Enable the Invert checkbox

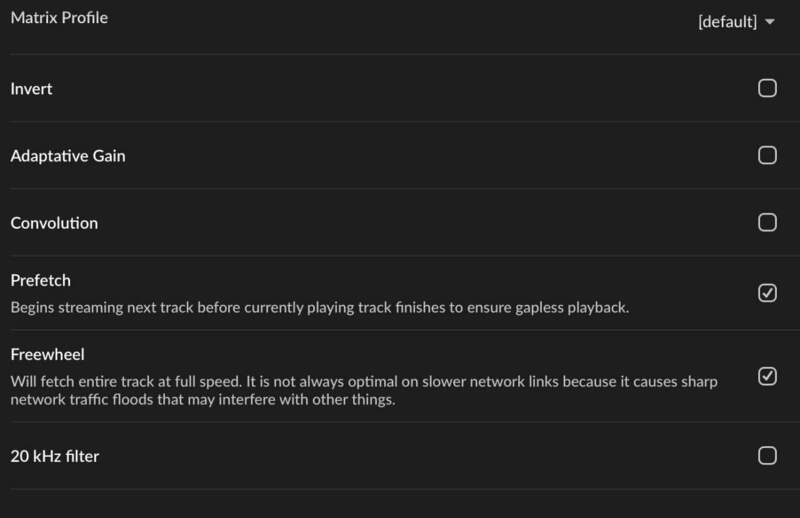point(767,89)
